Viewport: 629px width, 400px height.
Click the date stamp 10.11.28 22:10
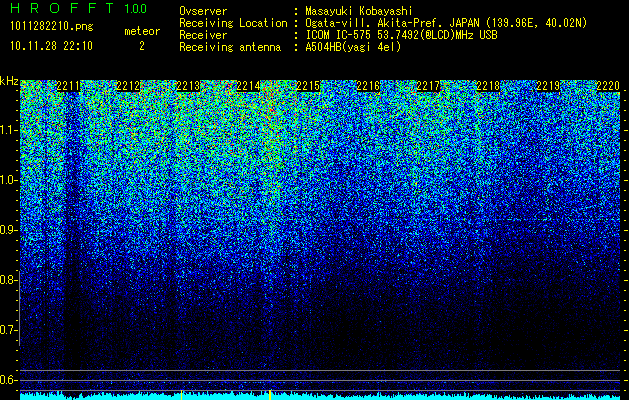pos(51,46)
